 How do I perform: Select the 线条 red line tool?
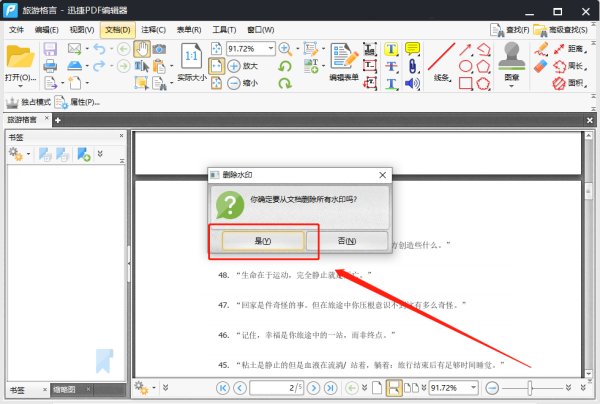pyautogui.click(x=441, y=57)
